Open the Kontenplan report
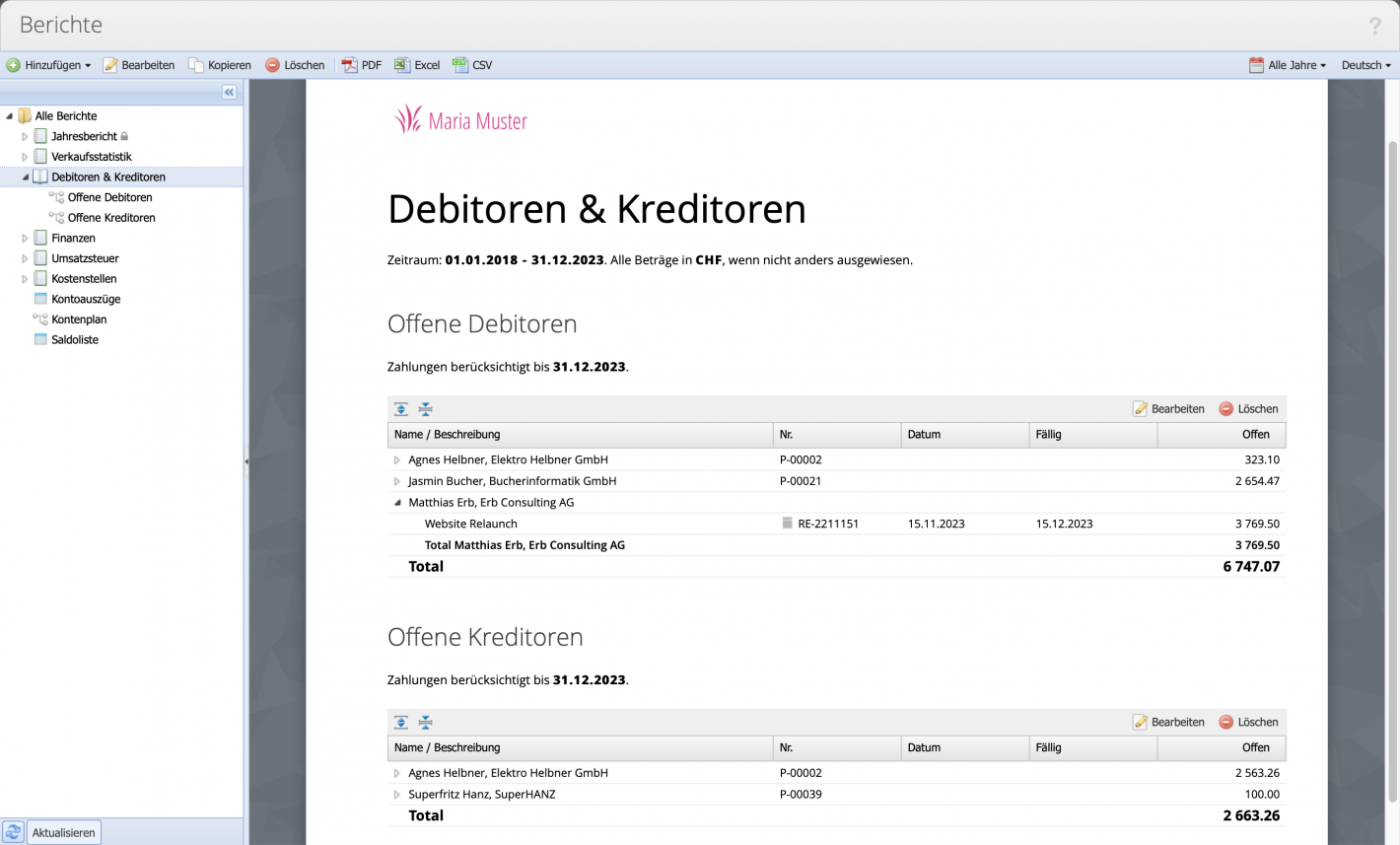 (79, 318)
